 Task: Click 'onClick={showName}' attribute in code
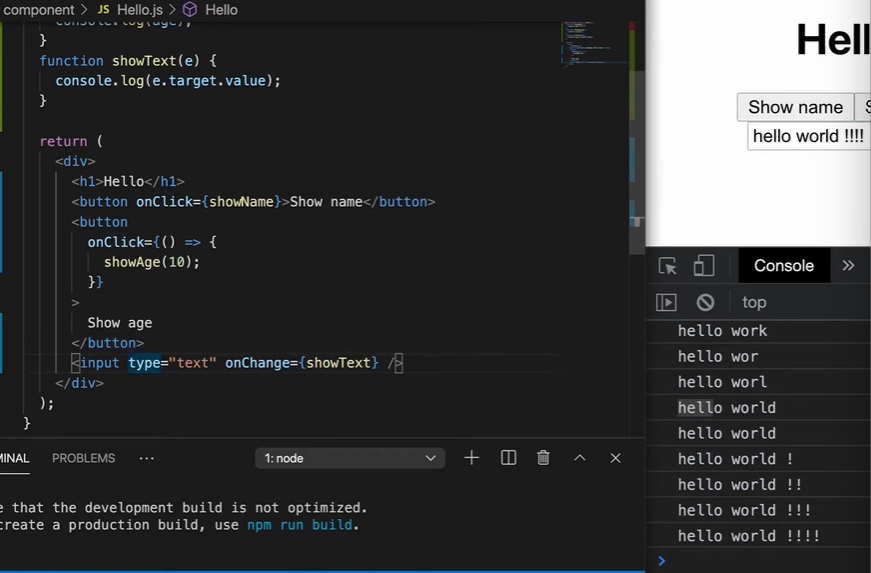[209, 202]
